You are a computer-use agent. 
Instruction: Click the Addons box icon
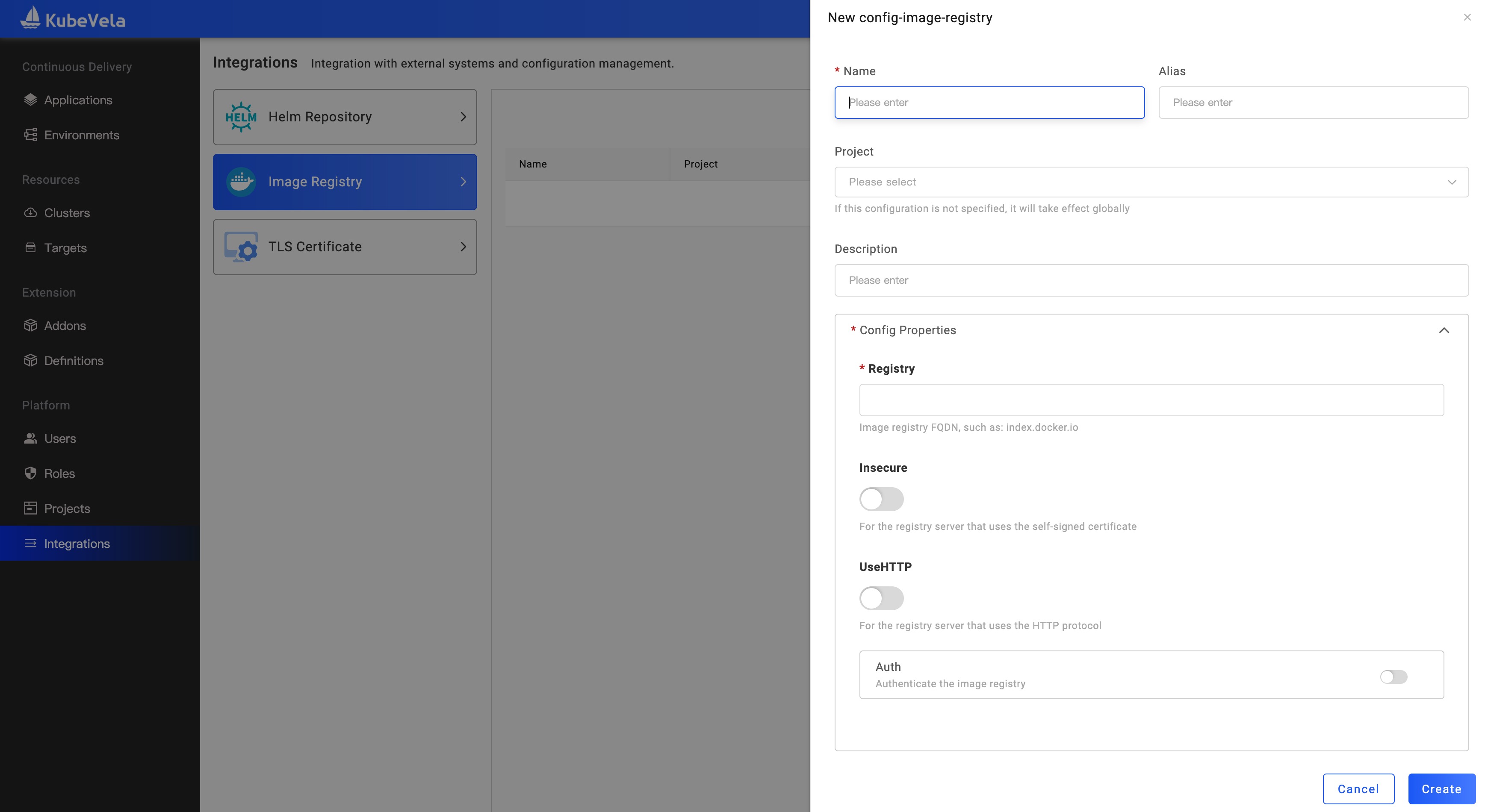(x=31, y=325)
